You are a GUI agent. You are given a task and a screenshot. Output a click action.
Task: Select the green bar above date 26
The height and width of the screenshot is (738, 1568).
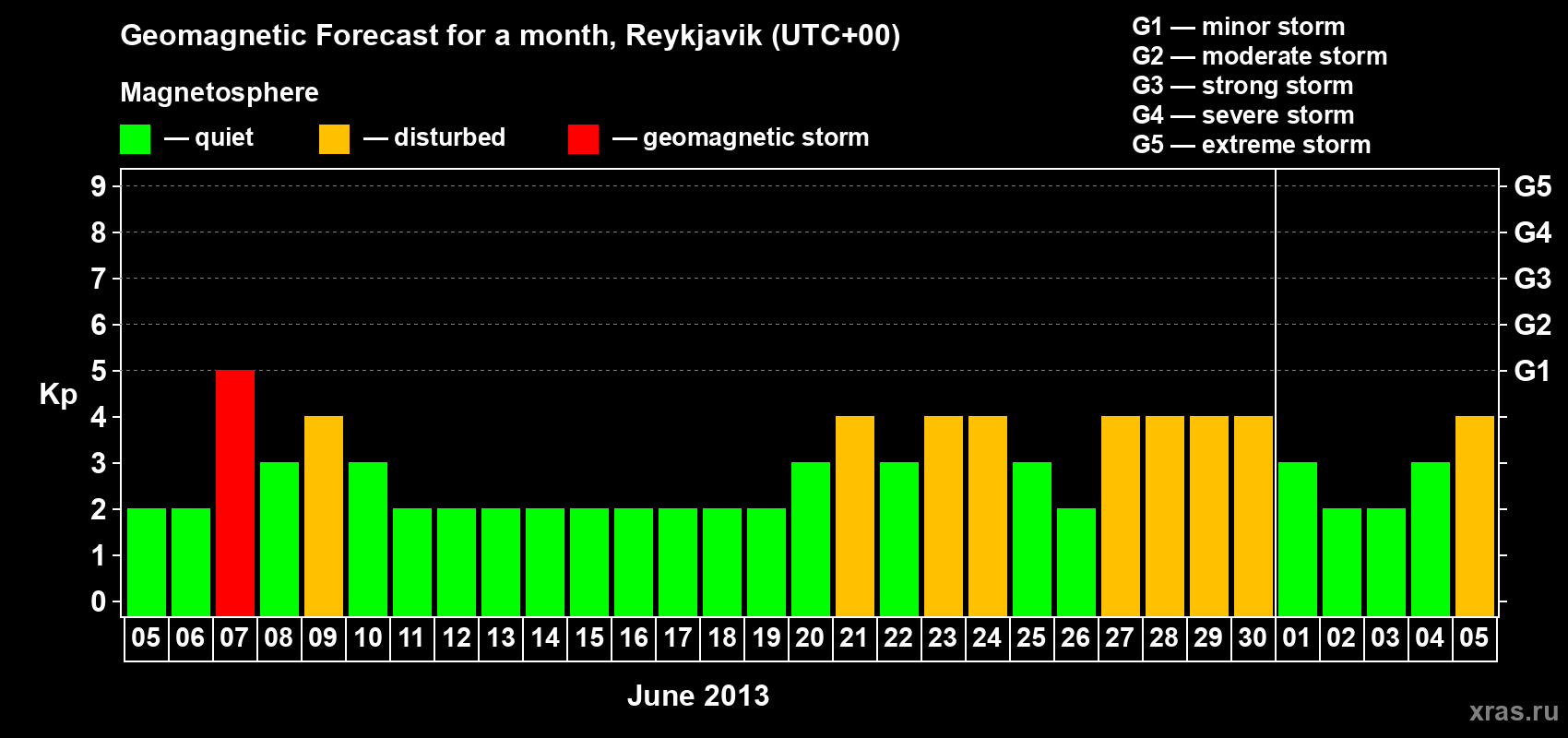coord(1076,563)
